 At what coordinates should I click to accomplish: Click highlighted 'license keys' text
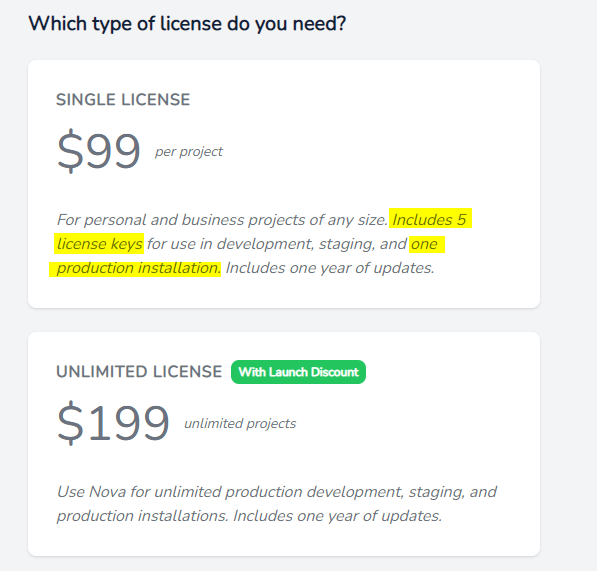pos(100,244)
